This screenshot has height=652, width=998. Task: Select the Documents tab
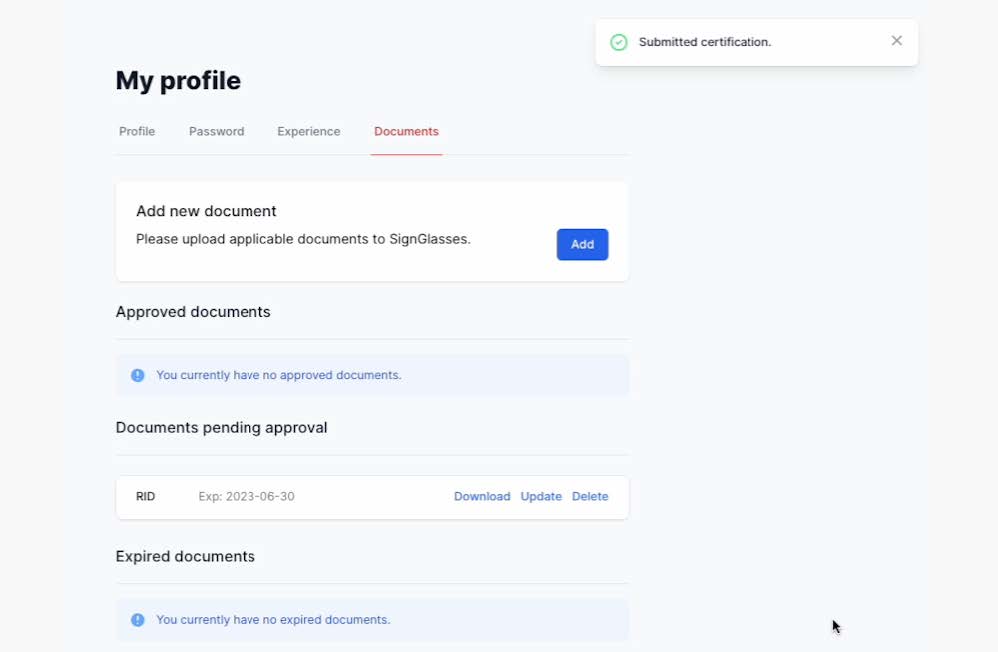(406, 131)
